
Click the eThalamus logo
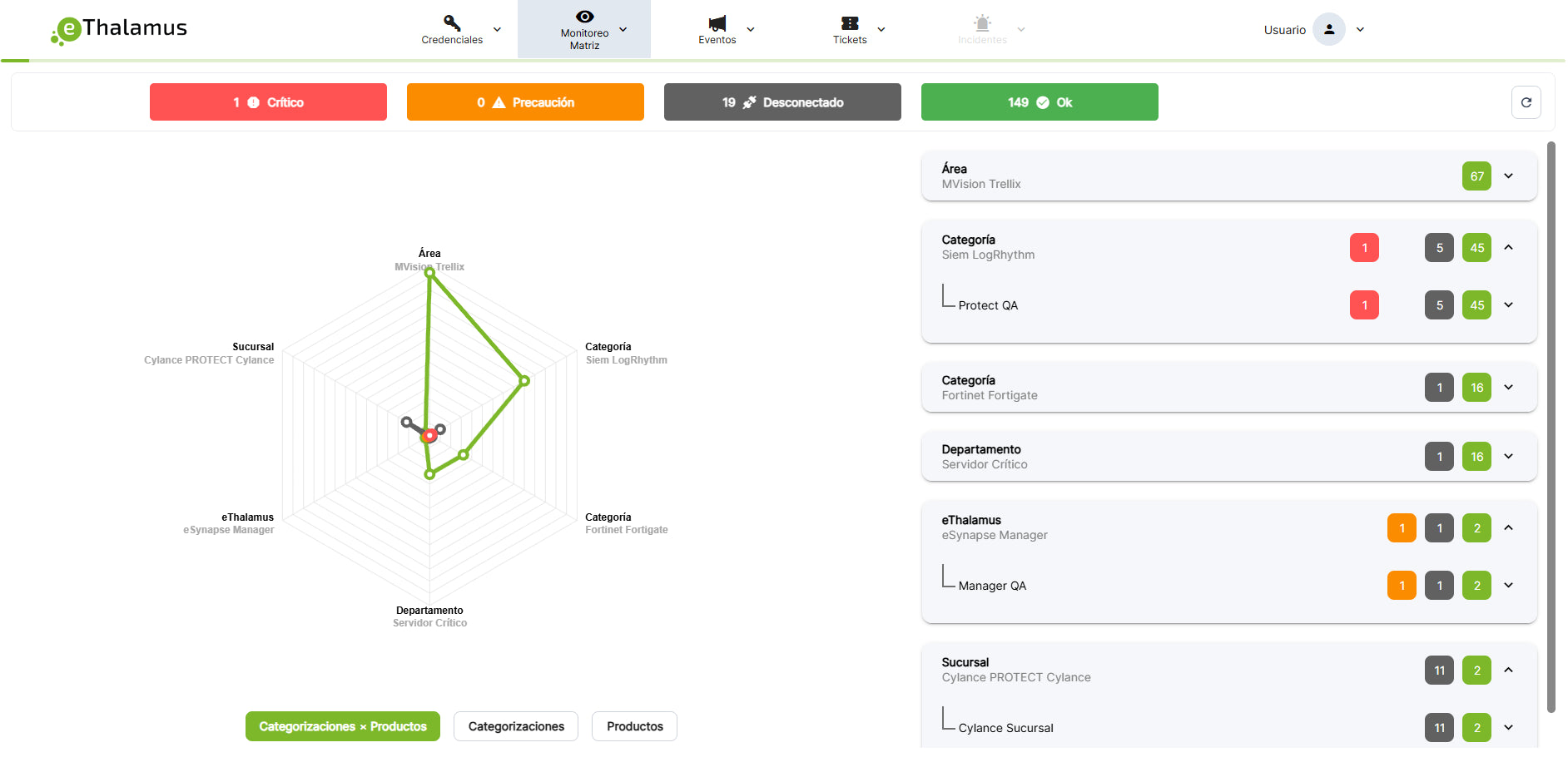pos(119,29)
